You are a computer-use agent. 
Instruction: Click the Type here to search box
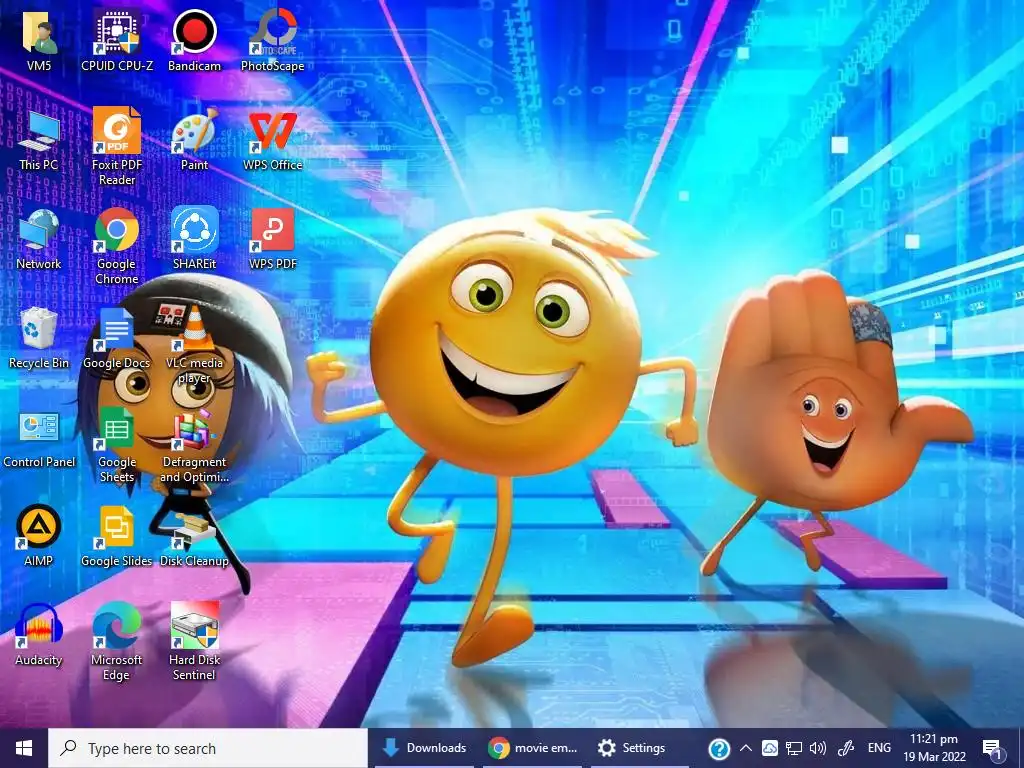pos(208,748)
